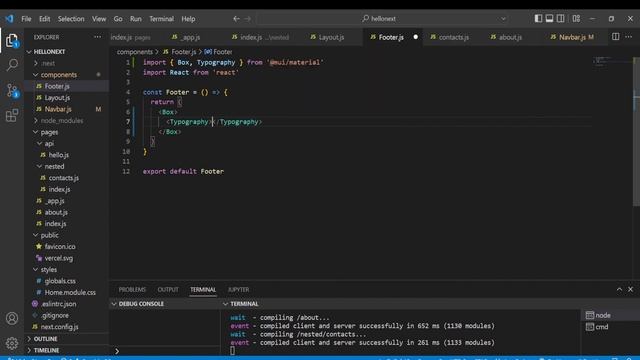This screenshot has height=360, width=640.
Task: Maximize the panel with the chevron up
Action: (619, 289)
